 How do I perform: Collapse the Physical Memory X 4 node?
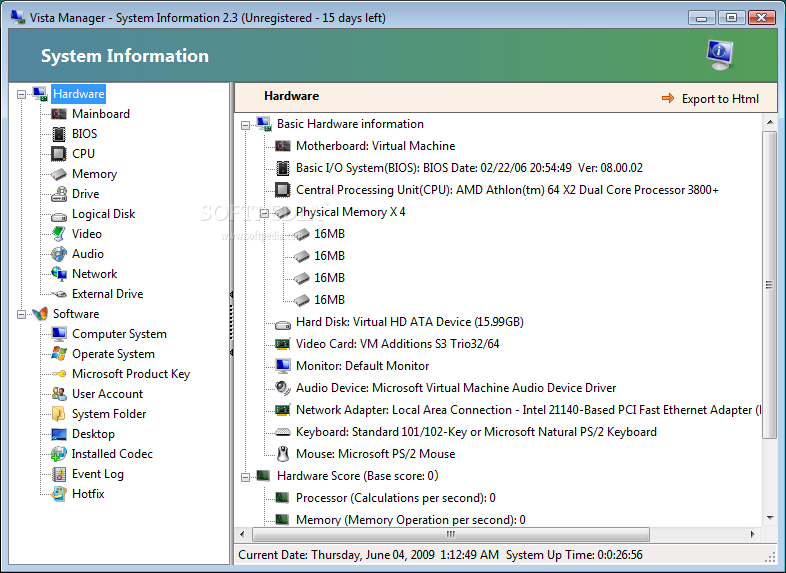click(x=265, y=212)
